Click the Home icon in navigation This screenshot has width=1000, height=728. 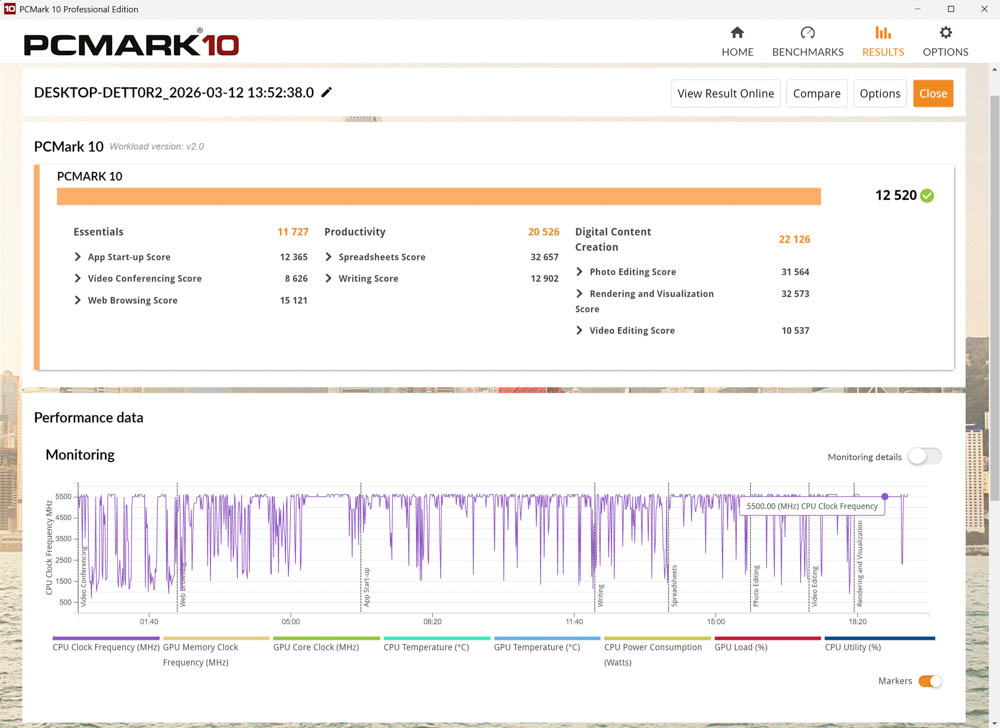click(x=737, y=33)
